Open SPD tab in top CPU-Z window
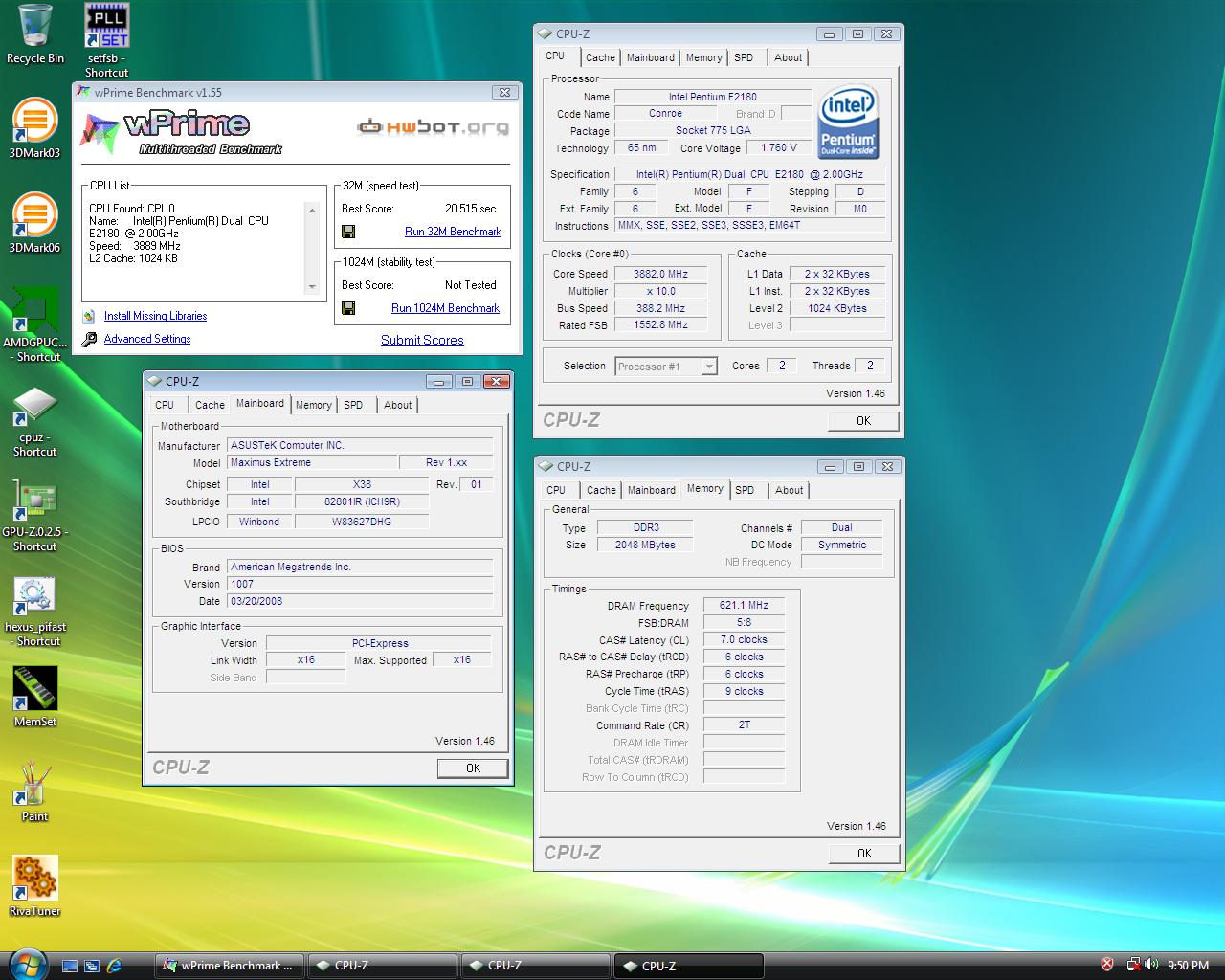Viewport: 1225px width, 980px height. (x=744, y=57)
